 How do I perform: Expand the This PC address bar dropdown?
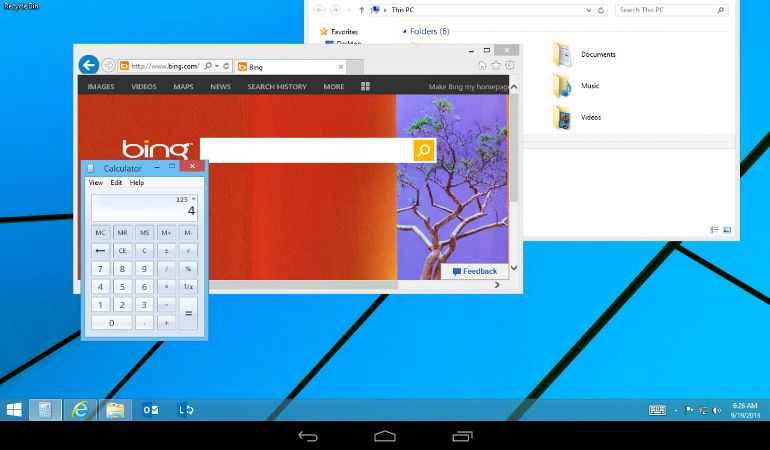point(588,10)
